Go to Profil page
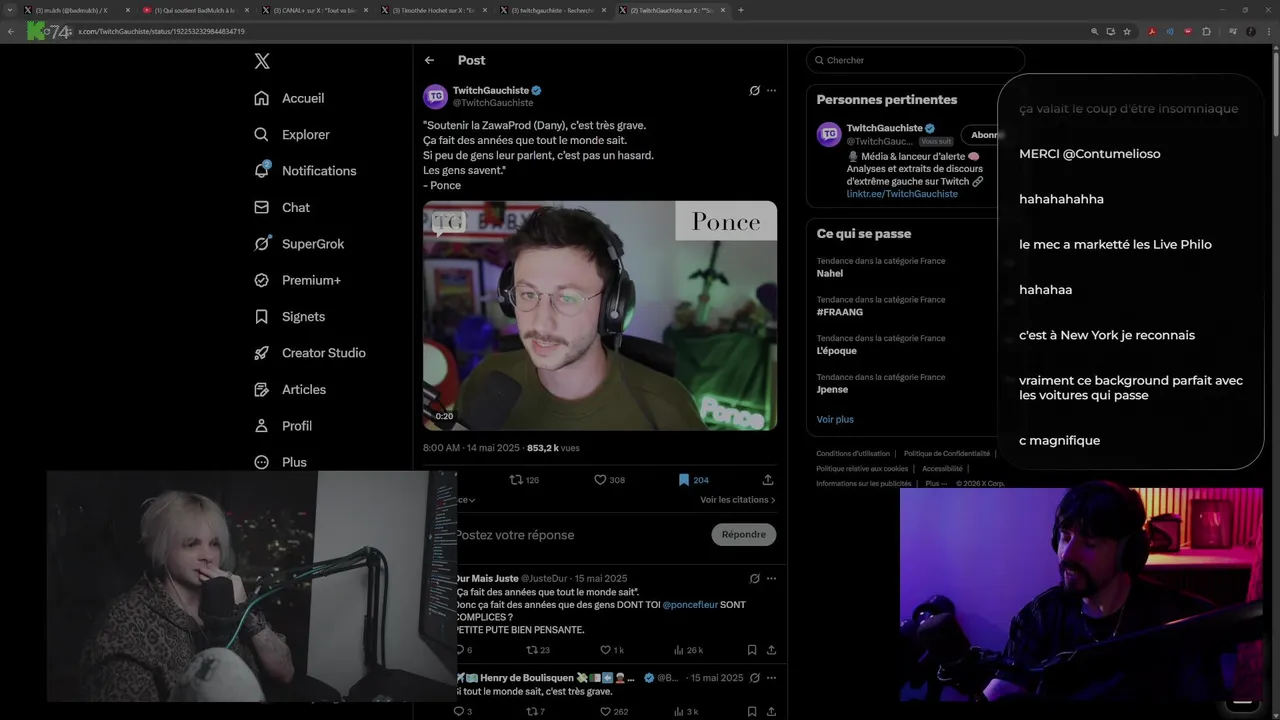1280x720 pixels. pyautogui.click(x=283, y=426)
